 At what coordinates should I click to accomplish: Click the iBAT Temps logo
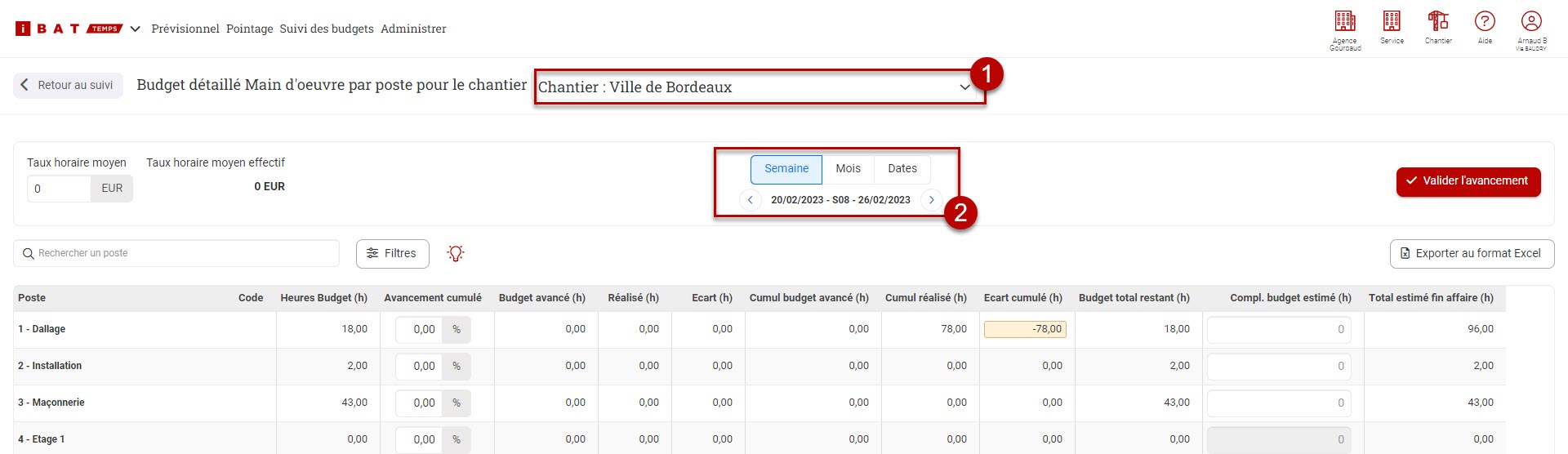pyautogui.click(x=69, y=29)
